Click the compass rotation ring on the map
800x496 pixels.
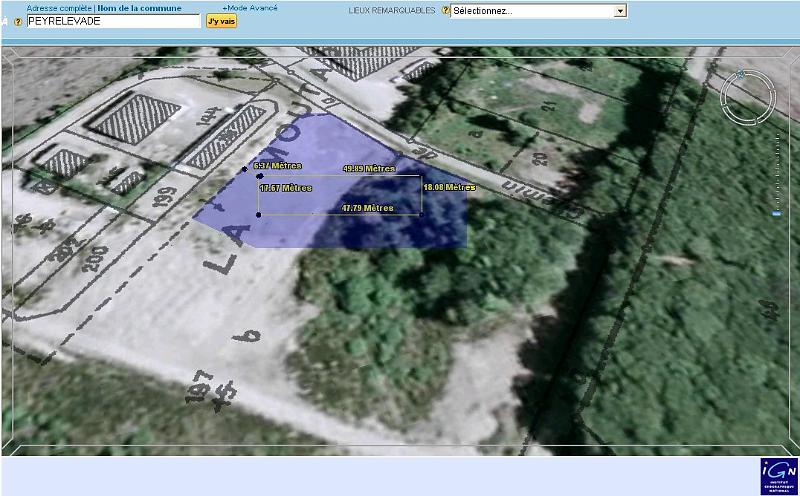(x=748, y=97)
